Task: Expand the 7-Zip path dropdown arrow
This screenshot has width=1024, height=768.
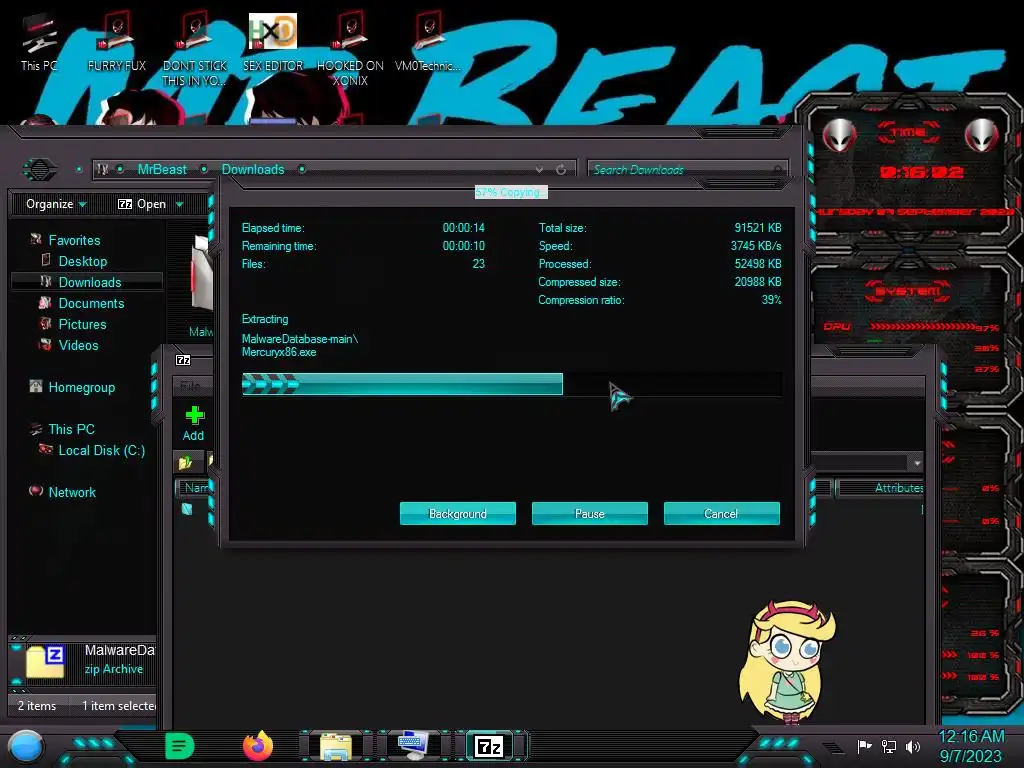Action: tap(917, 462)
